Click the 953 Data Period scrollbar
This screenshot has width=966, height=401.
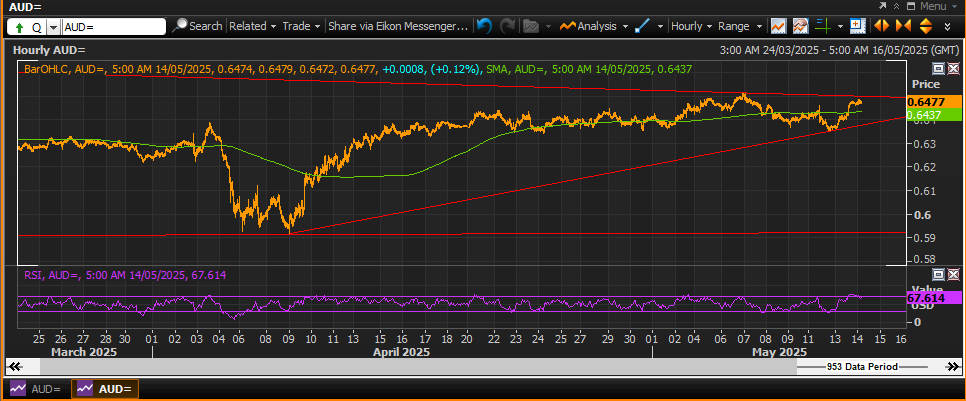click(x=862, y=367)
